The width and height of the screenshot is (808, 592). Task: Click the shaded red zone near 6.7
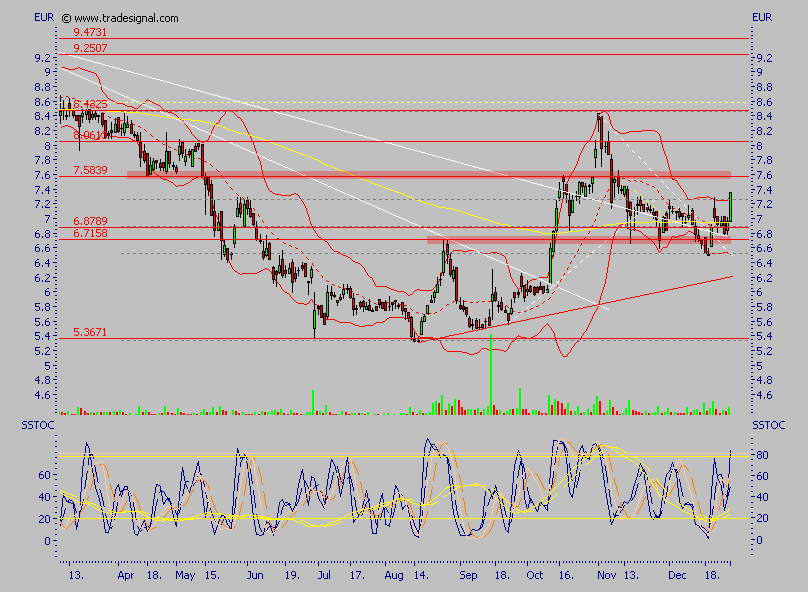tap(578, 240)
